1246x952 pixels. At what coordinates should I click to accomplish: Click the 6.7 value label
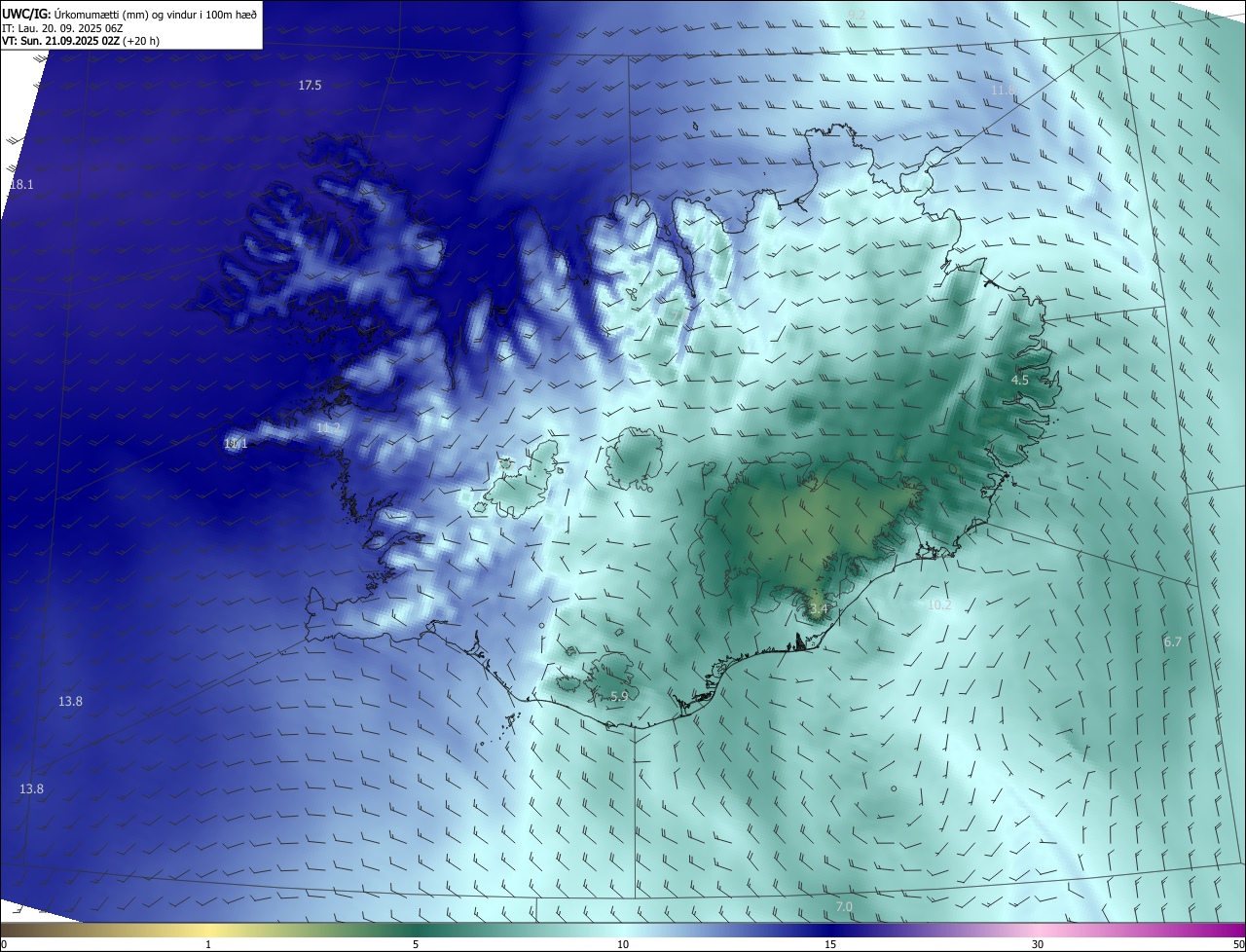tap(1172, 642)
